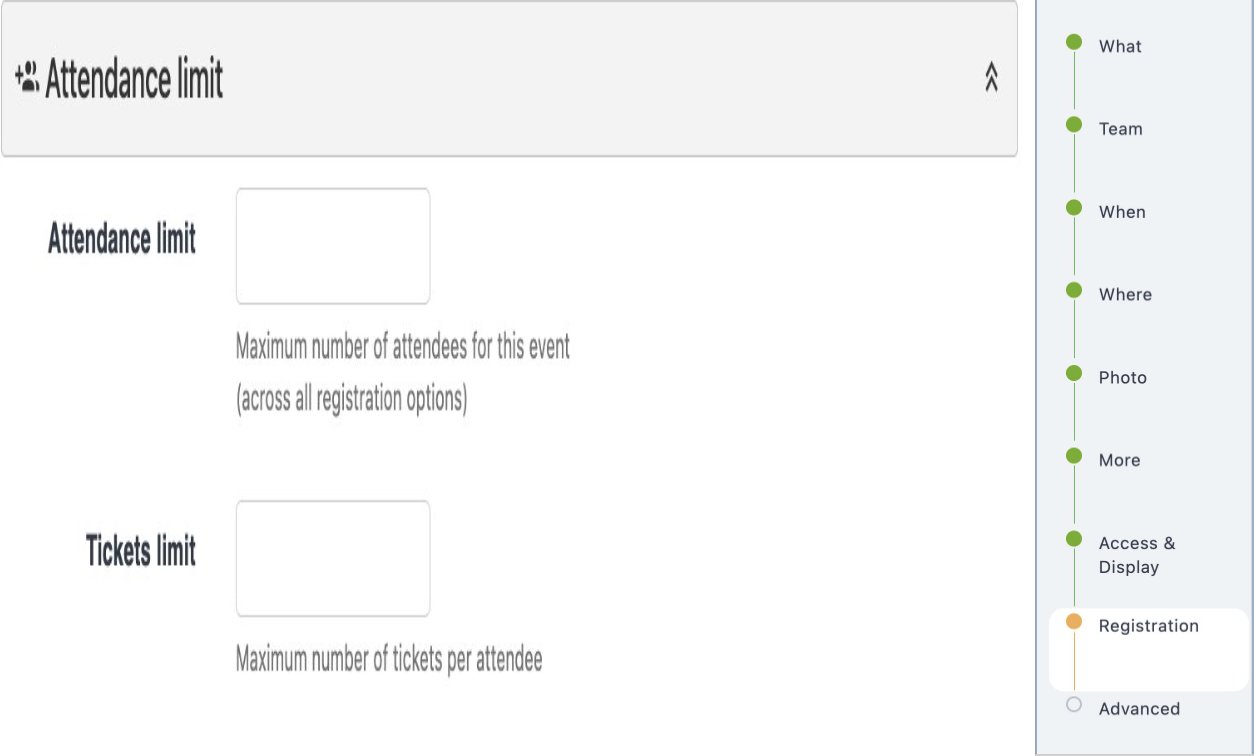The height and width of the screenshot is (756, 1254).
Task: Open the Where section
Action: tap(1123, 294)
